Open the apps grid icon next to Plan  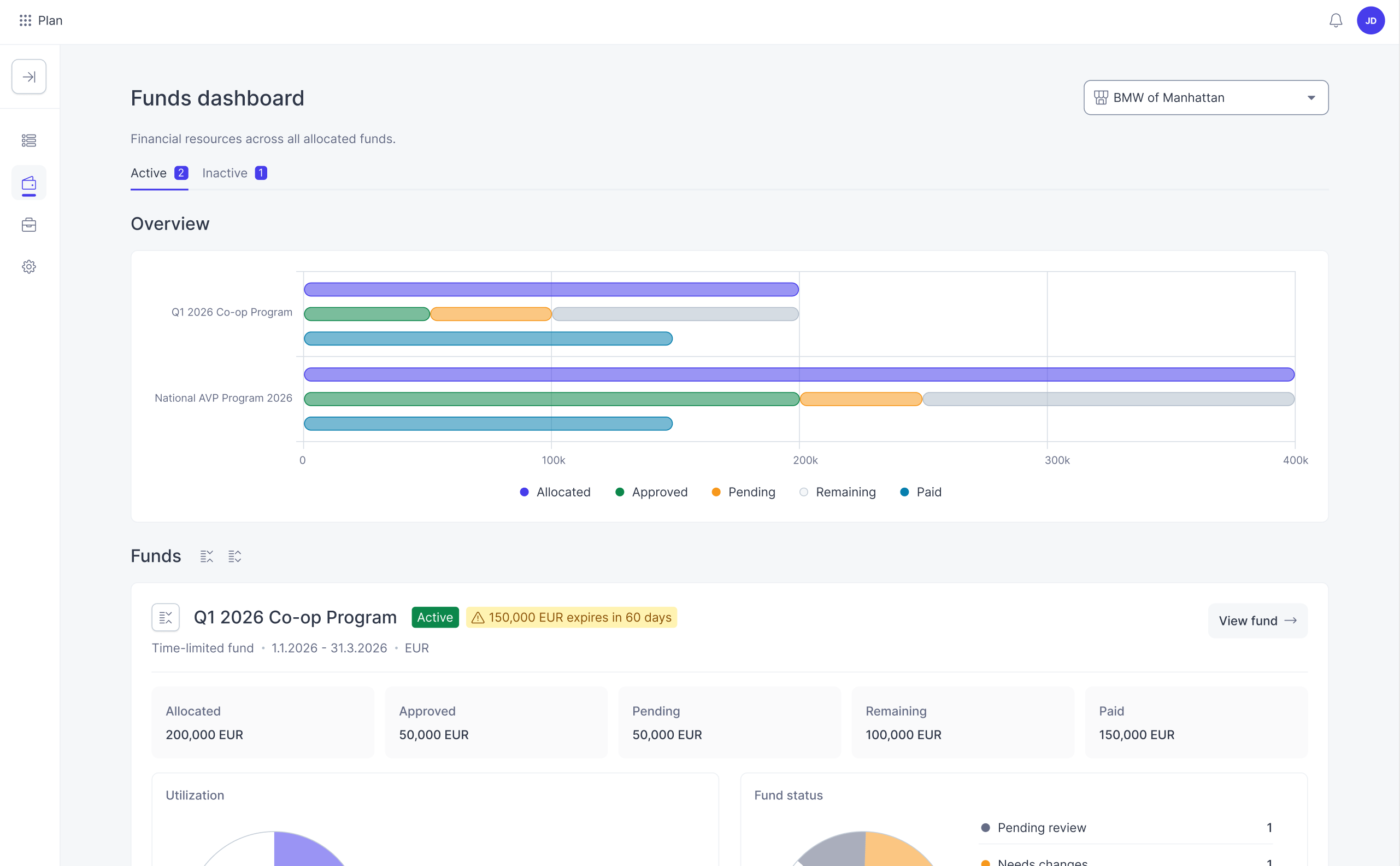(x=25, y=21)
